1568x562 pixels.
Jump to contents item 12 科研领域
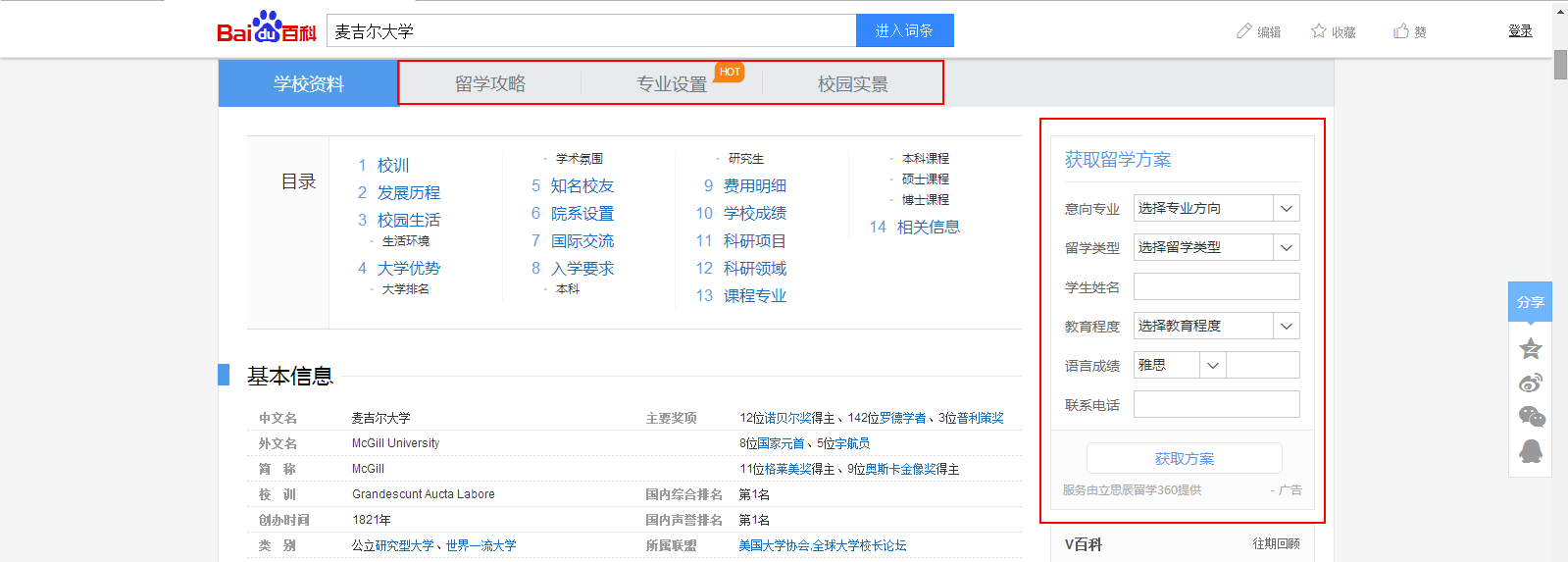755,268
